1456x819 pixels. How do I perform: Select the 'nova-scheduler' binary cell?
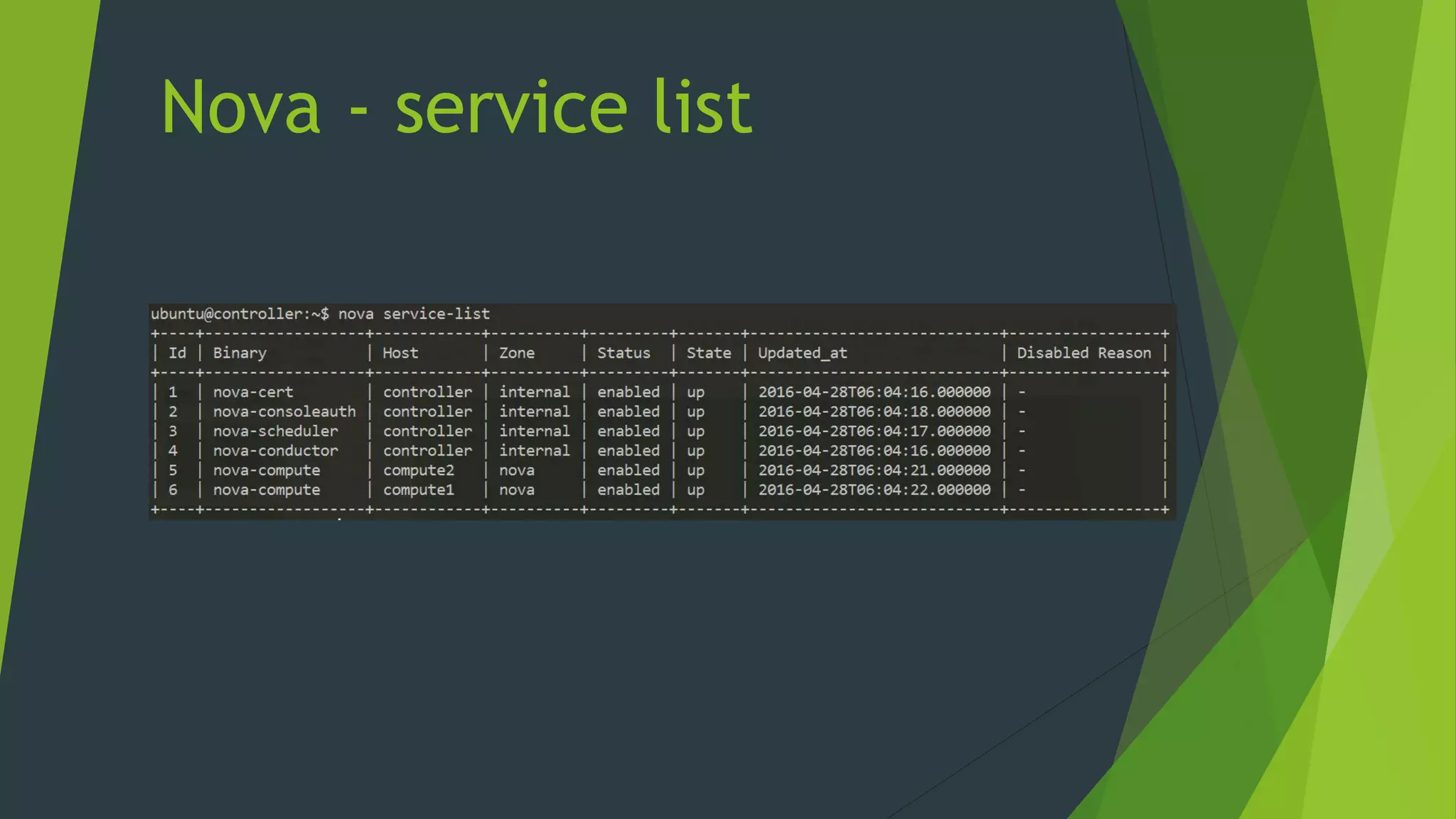coord(276,431)
